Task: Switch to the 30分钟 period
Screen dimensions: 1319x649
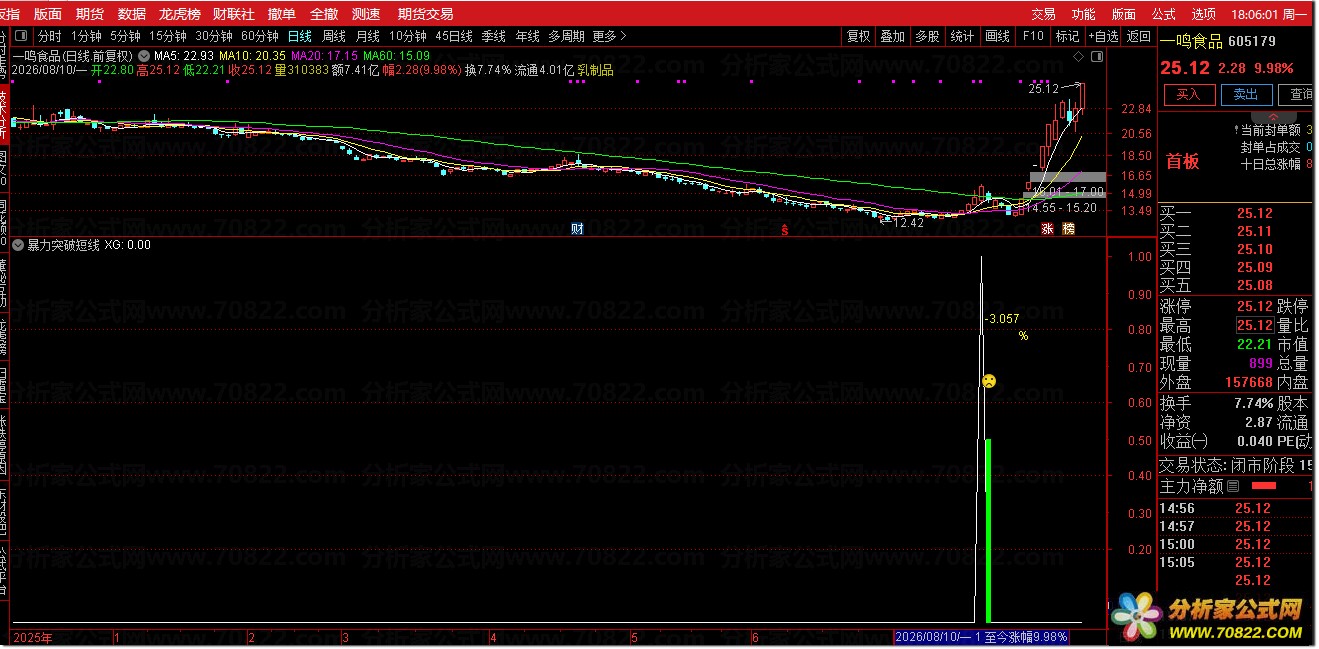Action: tap(214, 36)
